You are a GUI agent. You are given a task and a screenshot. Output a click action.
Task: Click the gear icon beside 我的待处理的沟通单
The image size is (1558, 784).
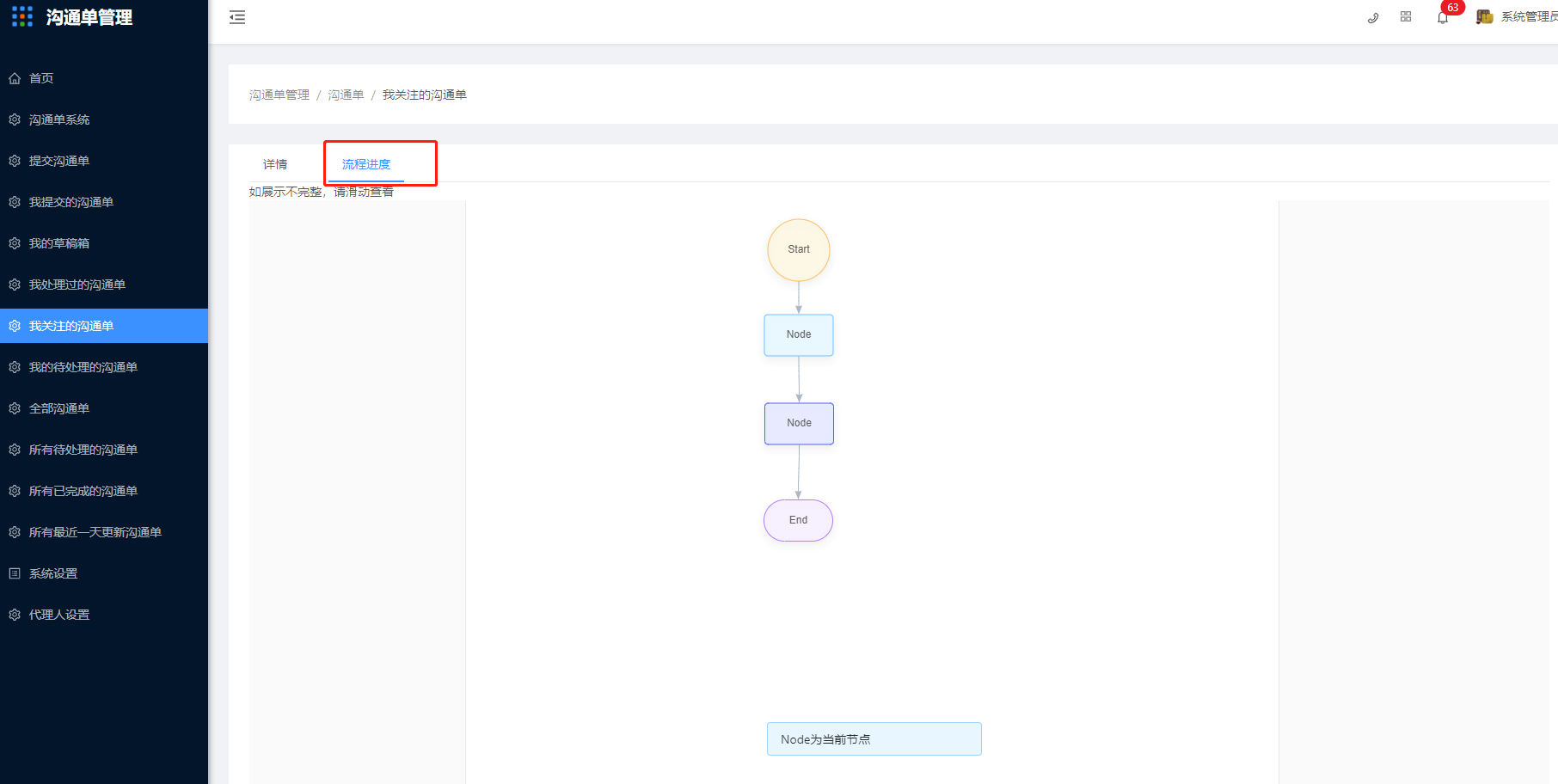(x=15, y=367)
